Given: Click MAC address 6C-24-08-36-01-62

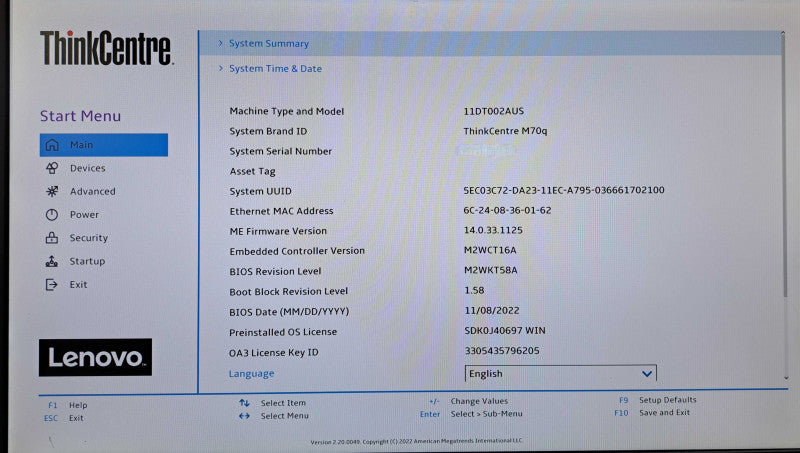Looking at the screenshot, I should (x=507, y=210).
